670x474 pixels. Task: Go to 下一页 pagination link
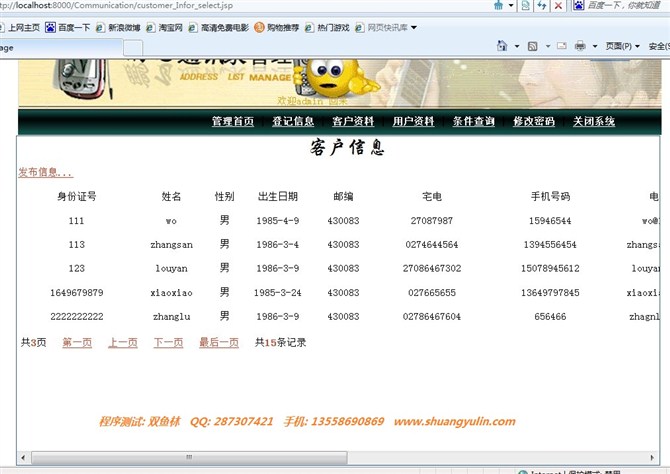point(168,343)
